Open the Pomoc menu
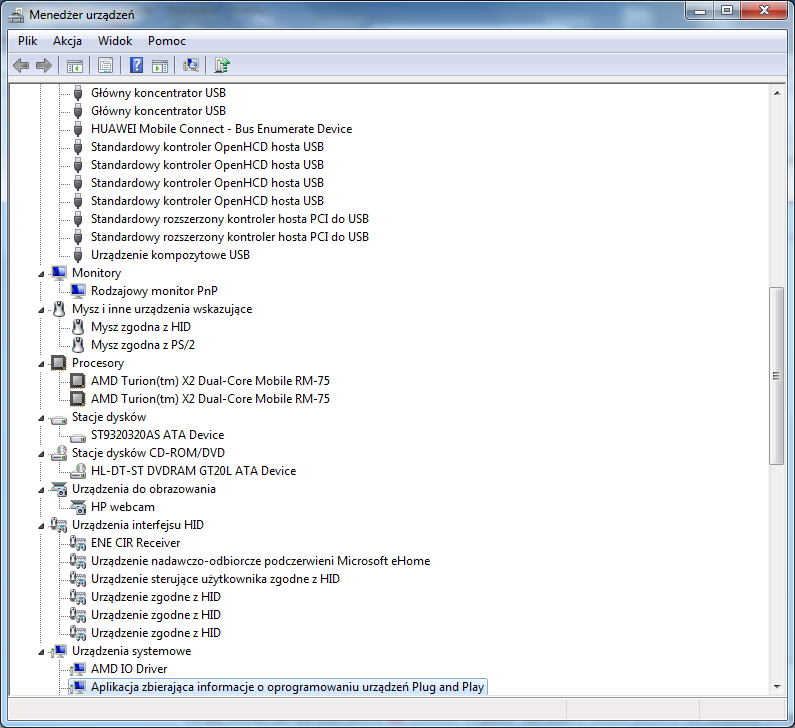795x728 pixels. 167,41
